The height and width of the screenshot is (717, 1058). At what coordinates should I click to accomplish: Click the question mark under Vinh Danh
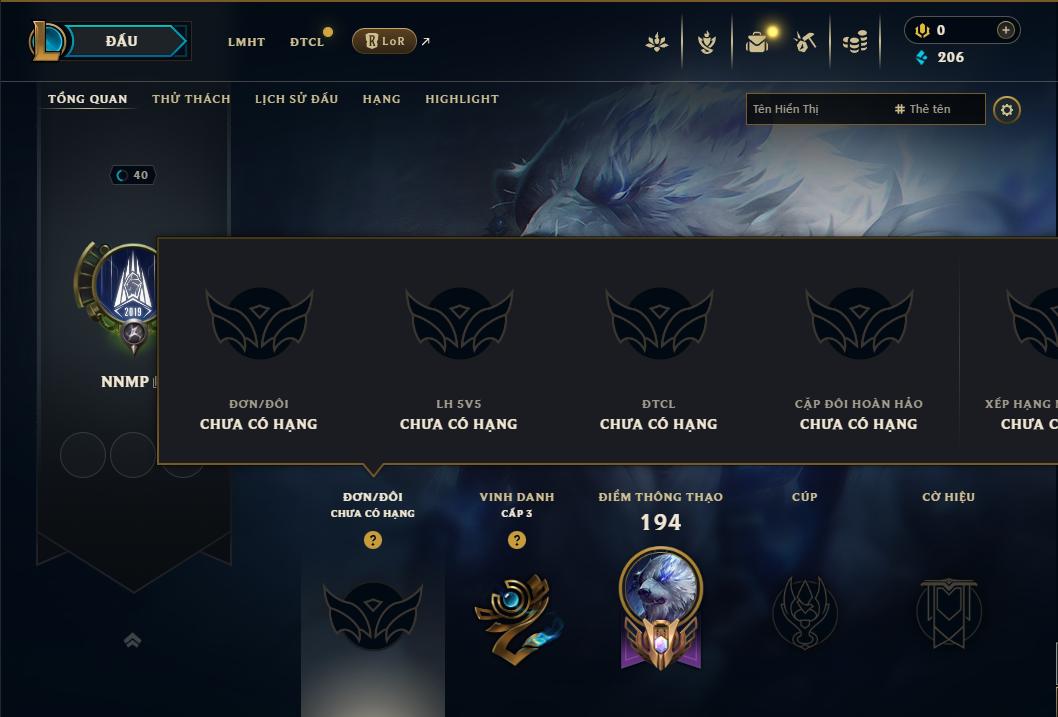tap(517, 540)
